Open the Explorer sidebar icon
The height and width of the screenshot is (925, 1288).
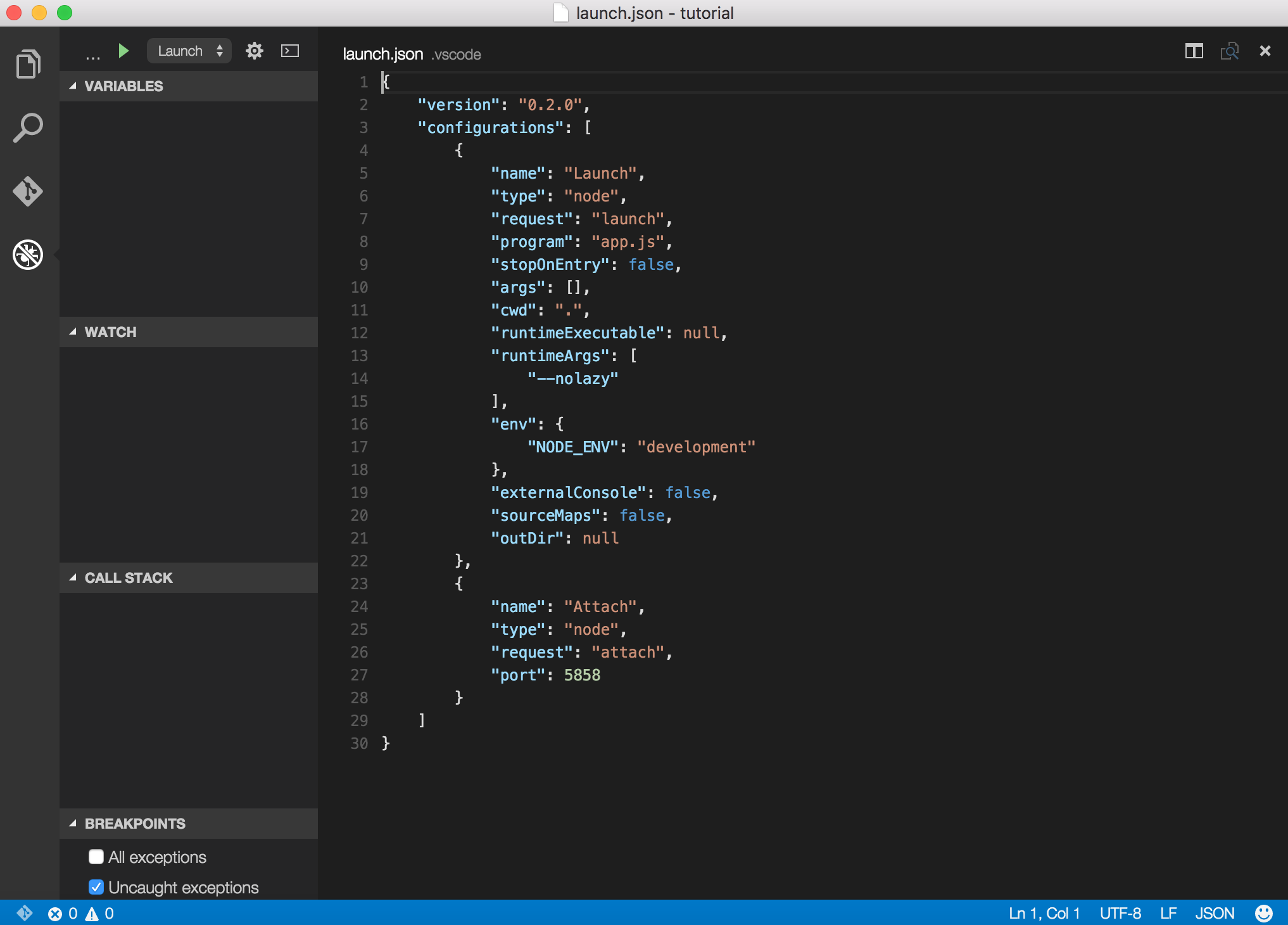click(28, 63)
